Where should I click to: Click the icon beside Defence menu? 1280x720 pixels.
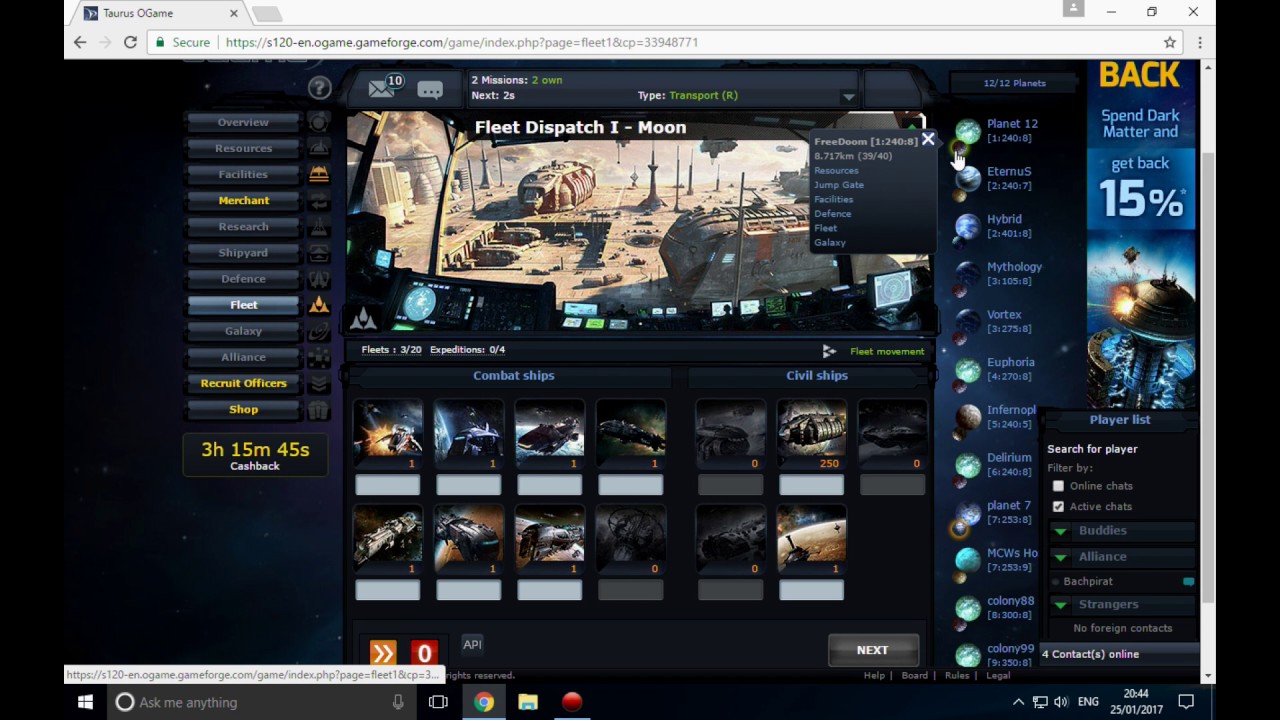coord(318,279)
